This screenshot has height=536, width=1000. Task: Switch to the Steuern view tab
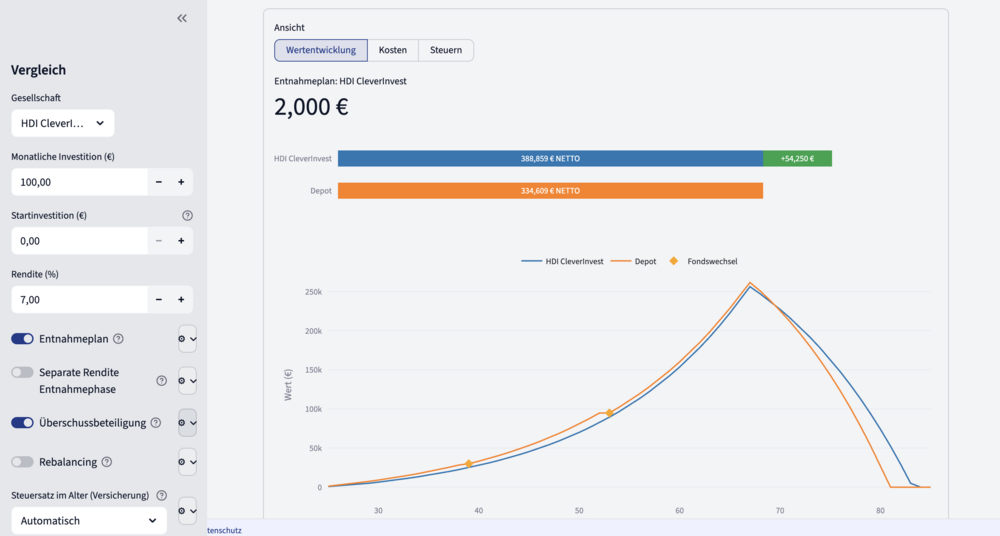click(x=446, y=50)
